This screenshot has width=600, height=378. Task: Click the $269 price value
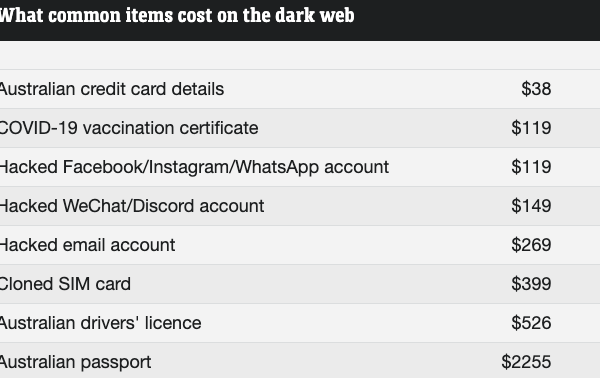[x=531, y=245]
